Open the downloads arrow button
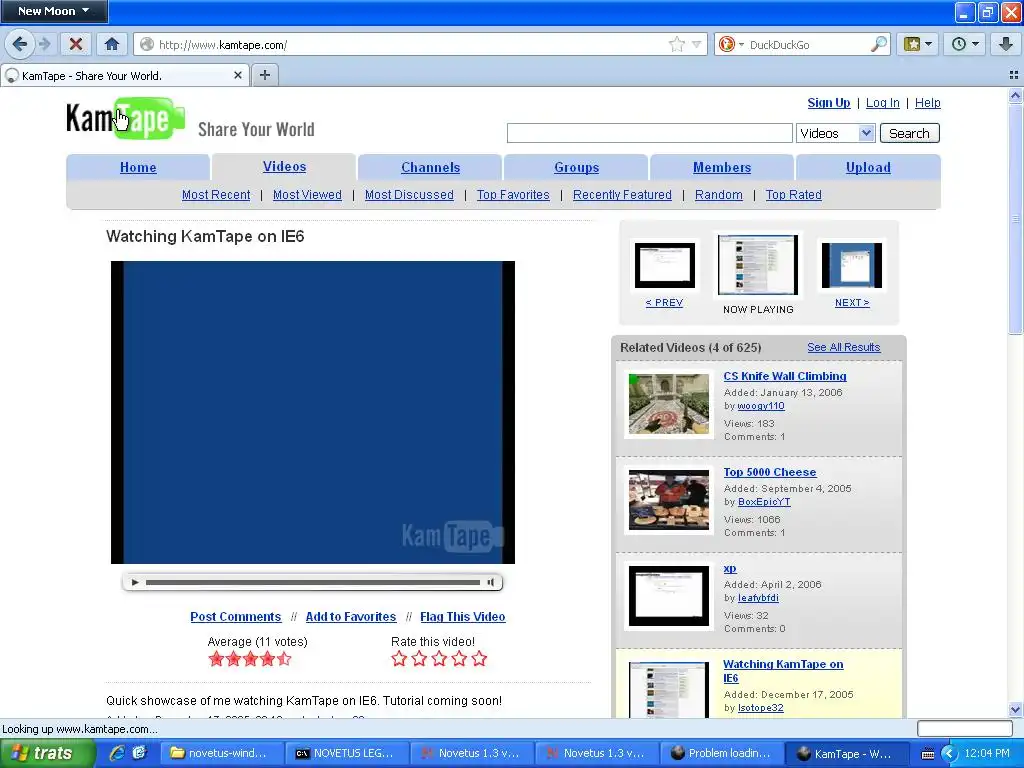Screen dimensions: 1024x768 1006,44
